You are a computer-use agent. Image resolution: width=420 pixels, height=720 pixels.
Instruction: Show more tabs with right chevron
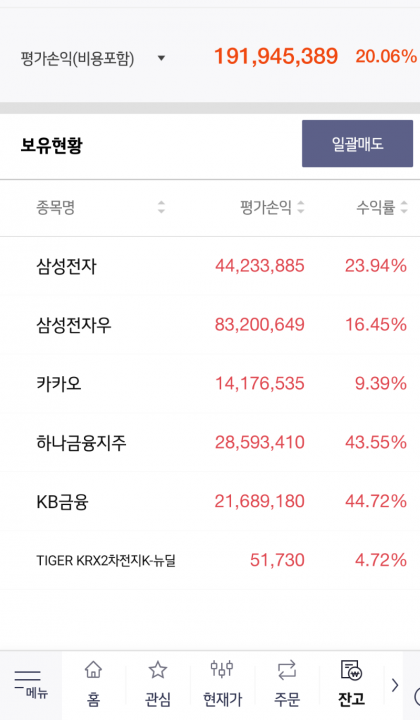pos(395,686)
